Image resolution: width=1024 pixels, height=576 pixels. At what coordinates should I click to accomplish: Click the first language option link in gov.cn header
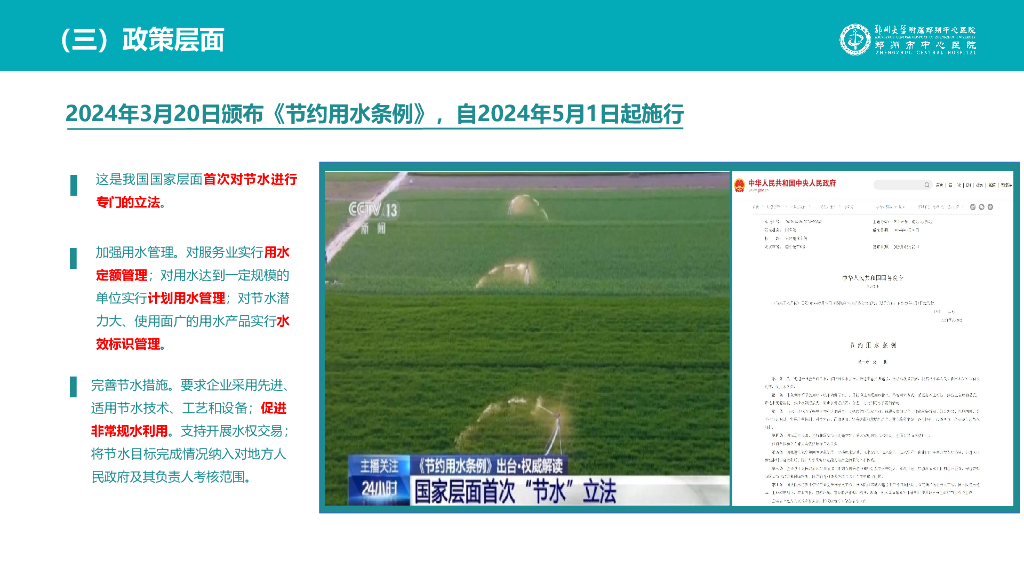tap(940, 185)
